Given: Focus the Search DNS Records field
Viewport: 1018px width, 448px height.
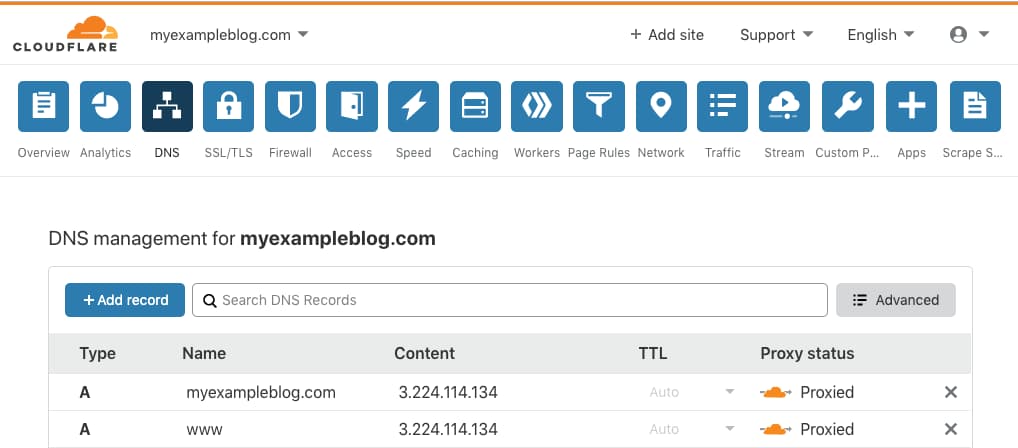Looking at the screenshot, I should tap(510, 300).
